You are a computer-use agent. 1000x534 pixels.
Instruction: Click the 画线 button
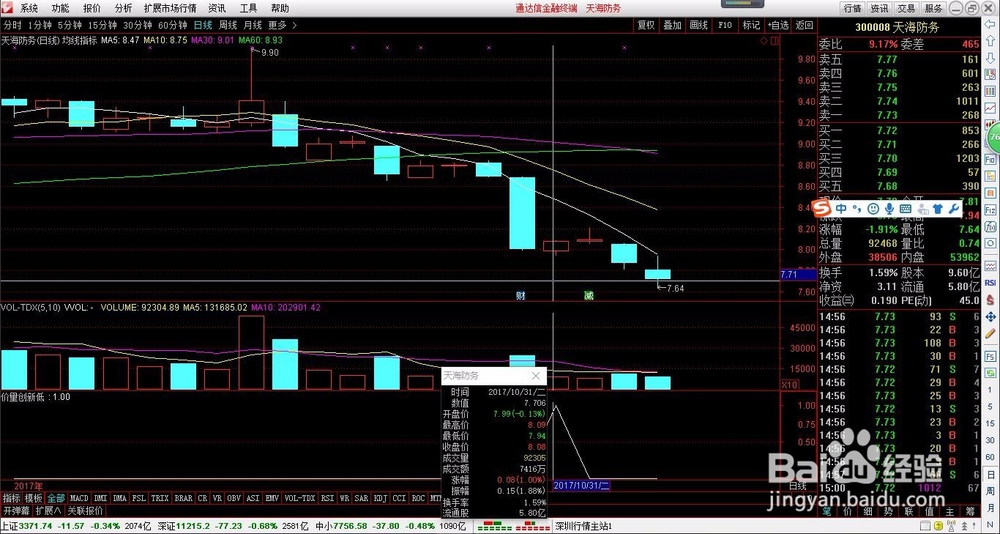tap(698, 25)
